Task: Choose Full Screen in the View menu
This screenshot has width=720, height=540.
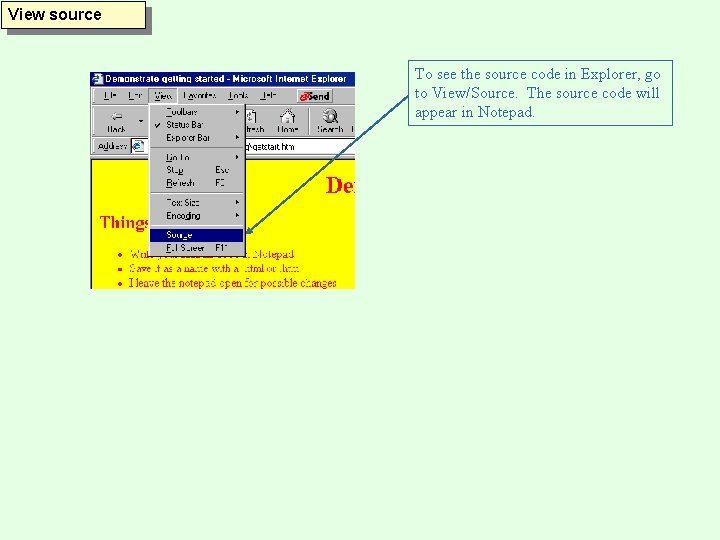Action: 197,248
